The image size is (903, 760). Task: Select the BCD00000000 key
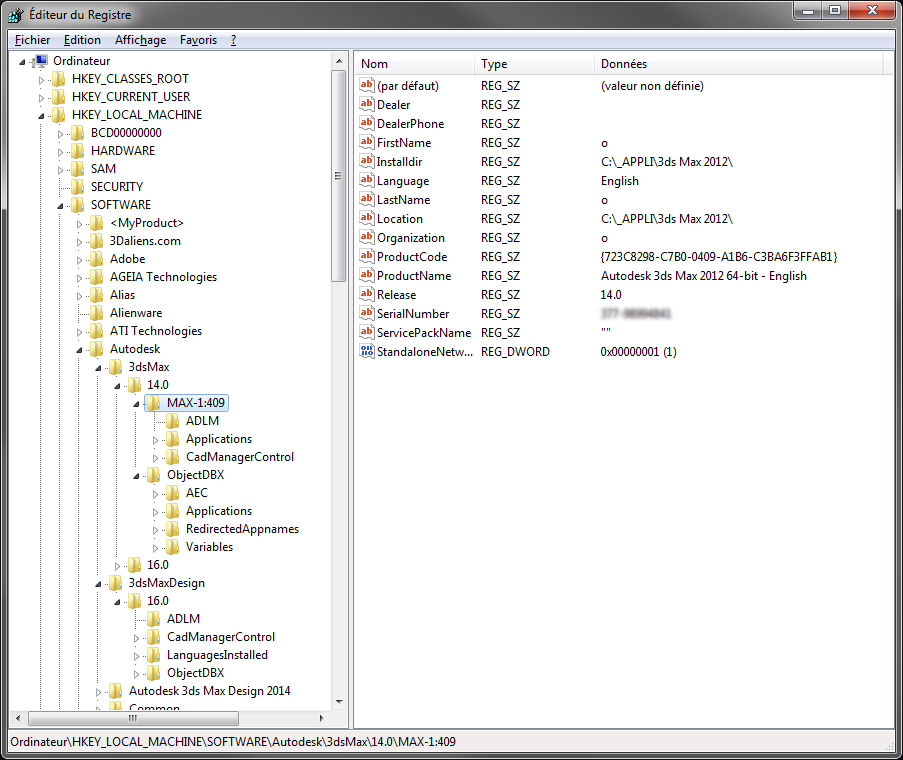[126, 133]
